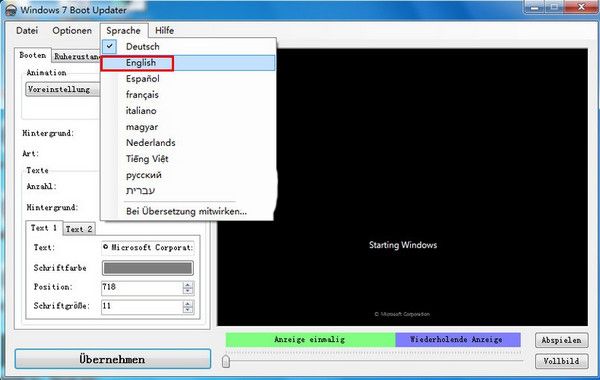Click the Text input field
This screenshot has width=600, height=380.
click(x=148, y=248)
